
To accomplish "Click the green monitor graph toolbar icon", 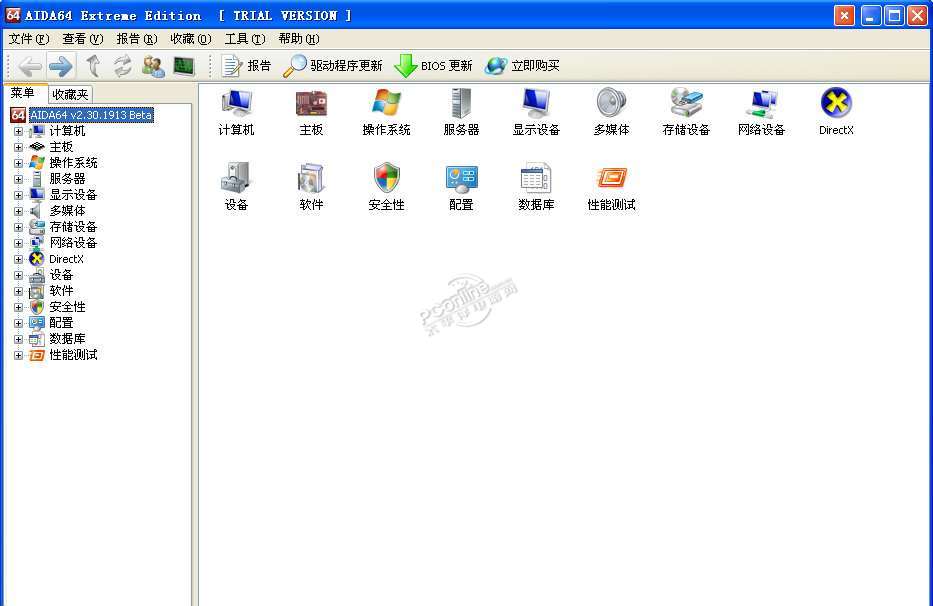I will (x=184, y=65).
